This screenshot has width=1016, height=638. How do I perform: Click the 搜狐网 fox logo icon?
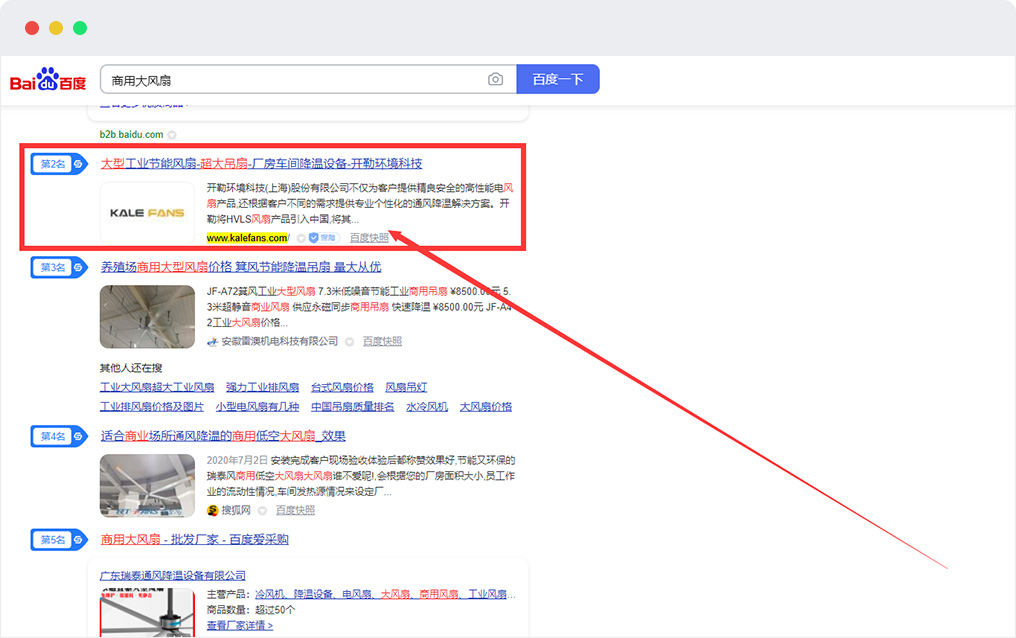[213, 510]
